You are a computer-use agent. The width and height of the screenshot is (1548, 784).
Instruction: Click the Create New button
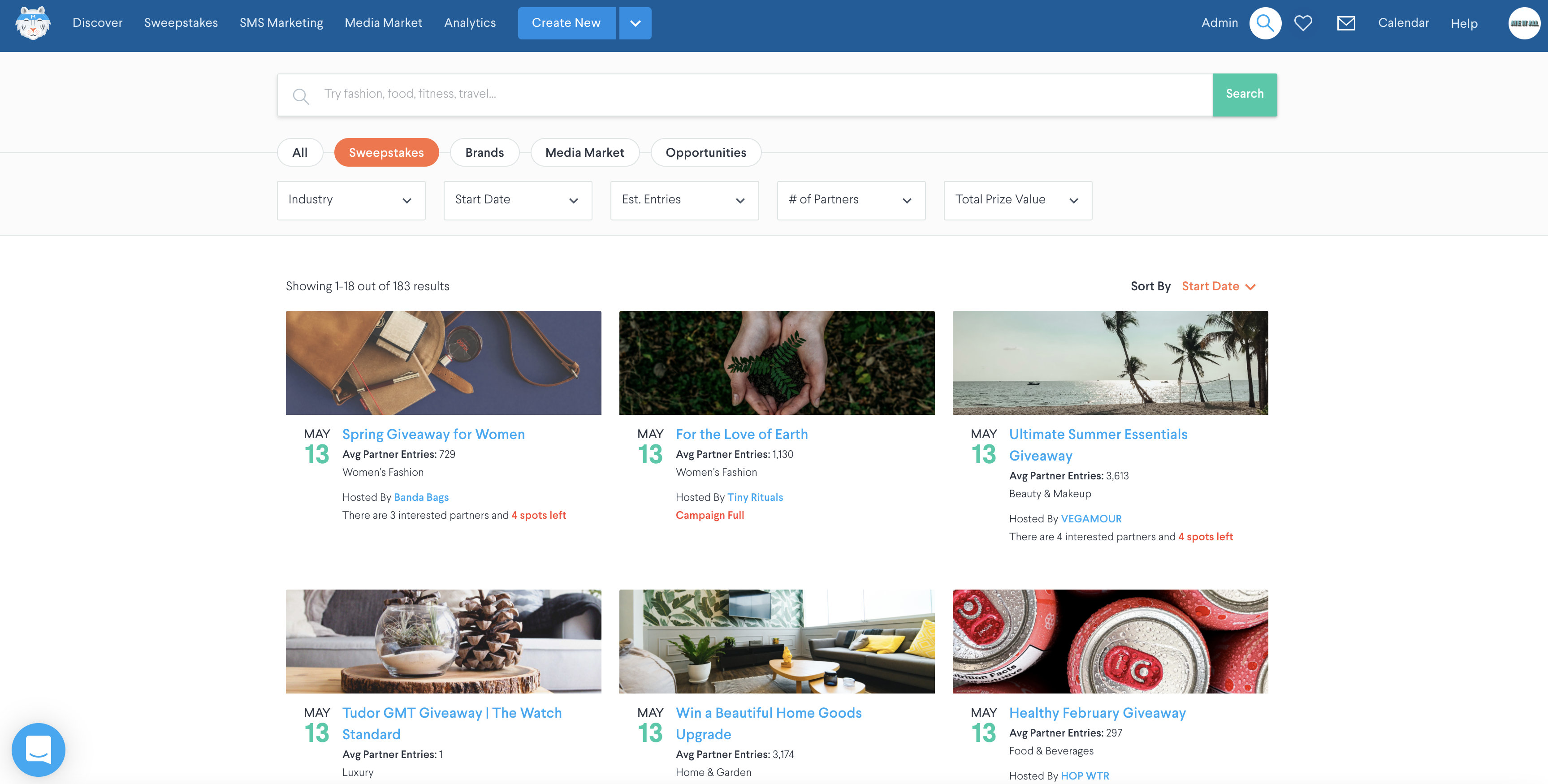[x=566, y=23]
